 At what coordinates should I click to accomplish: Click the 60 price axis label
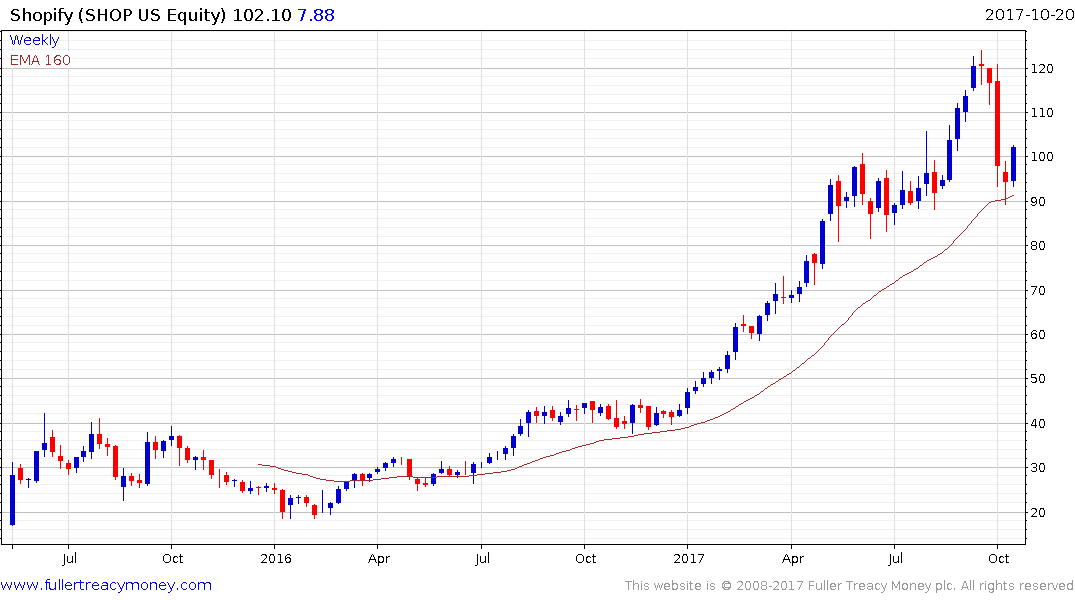[x=1038, y=335]
